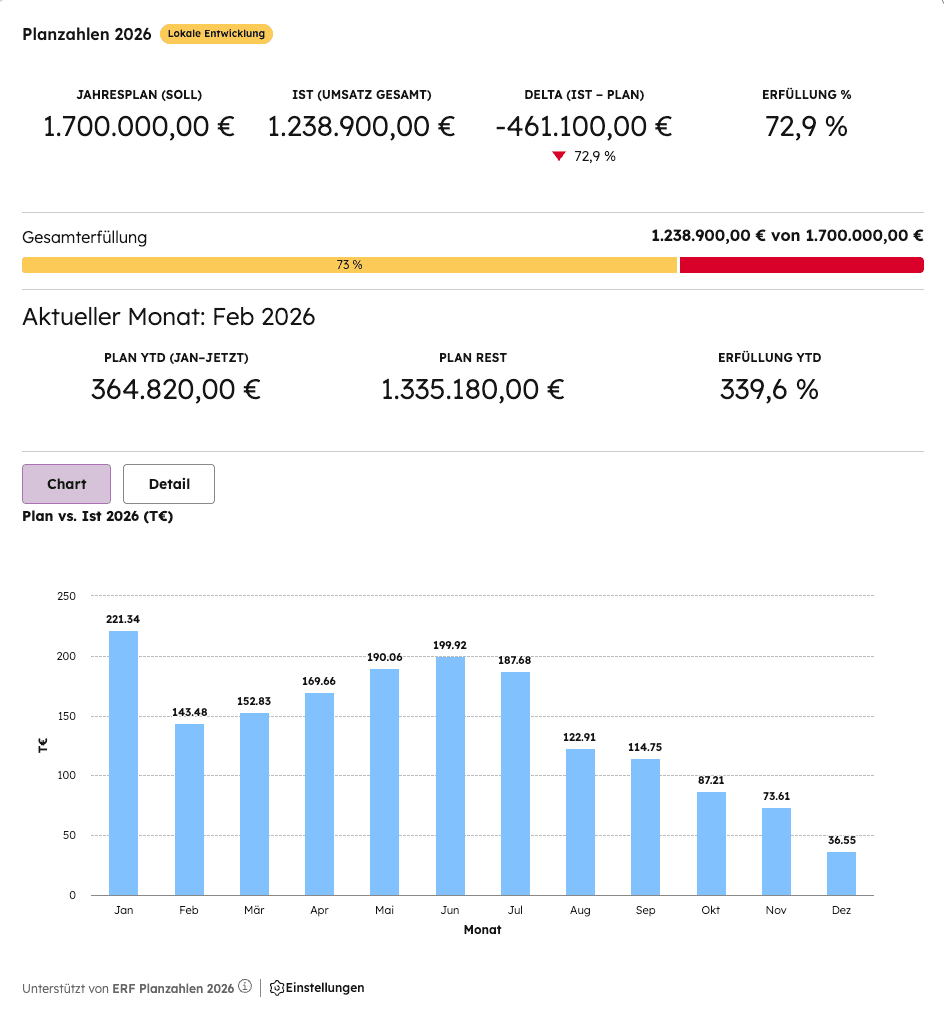The height and width of the screenshot is (1030, 944).
Task: Click the Ist (Umsatz gesamt) figure
Action: click(361, 127)
